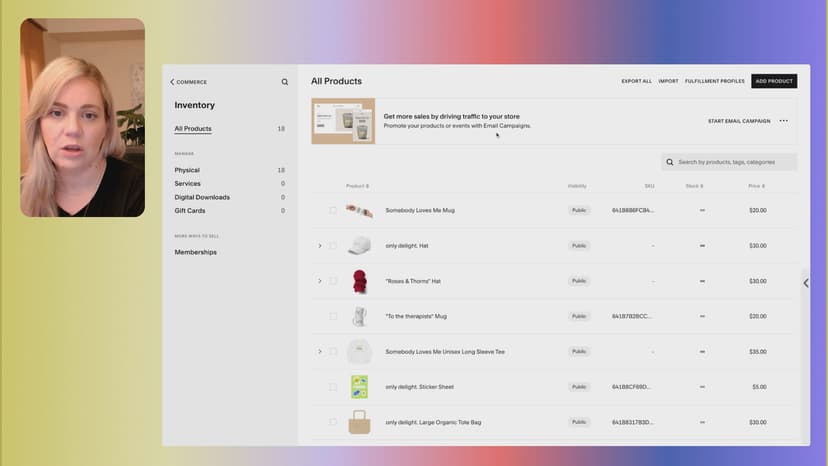Check the Somebody Loves Me Mug checkbox
The width and height of the screenshot is (828, 466).
333,211
